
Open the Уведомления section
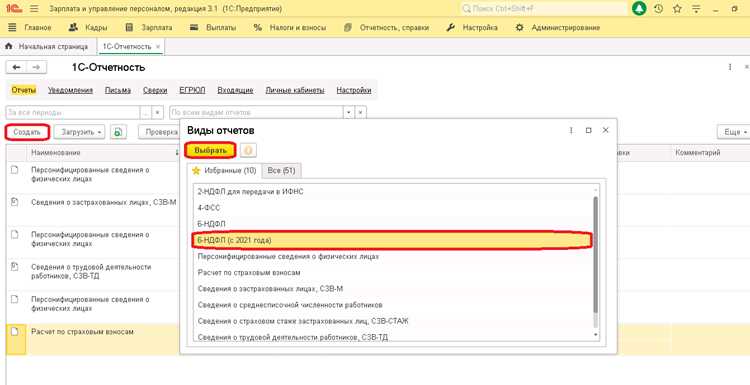[71, 90]
